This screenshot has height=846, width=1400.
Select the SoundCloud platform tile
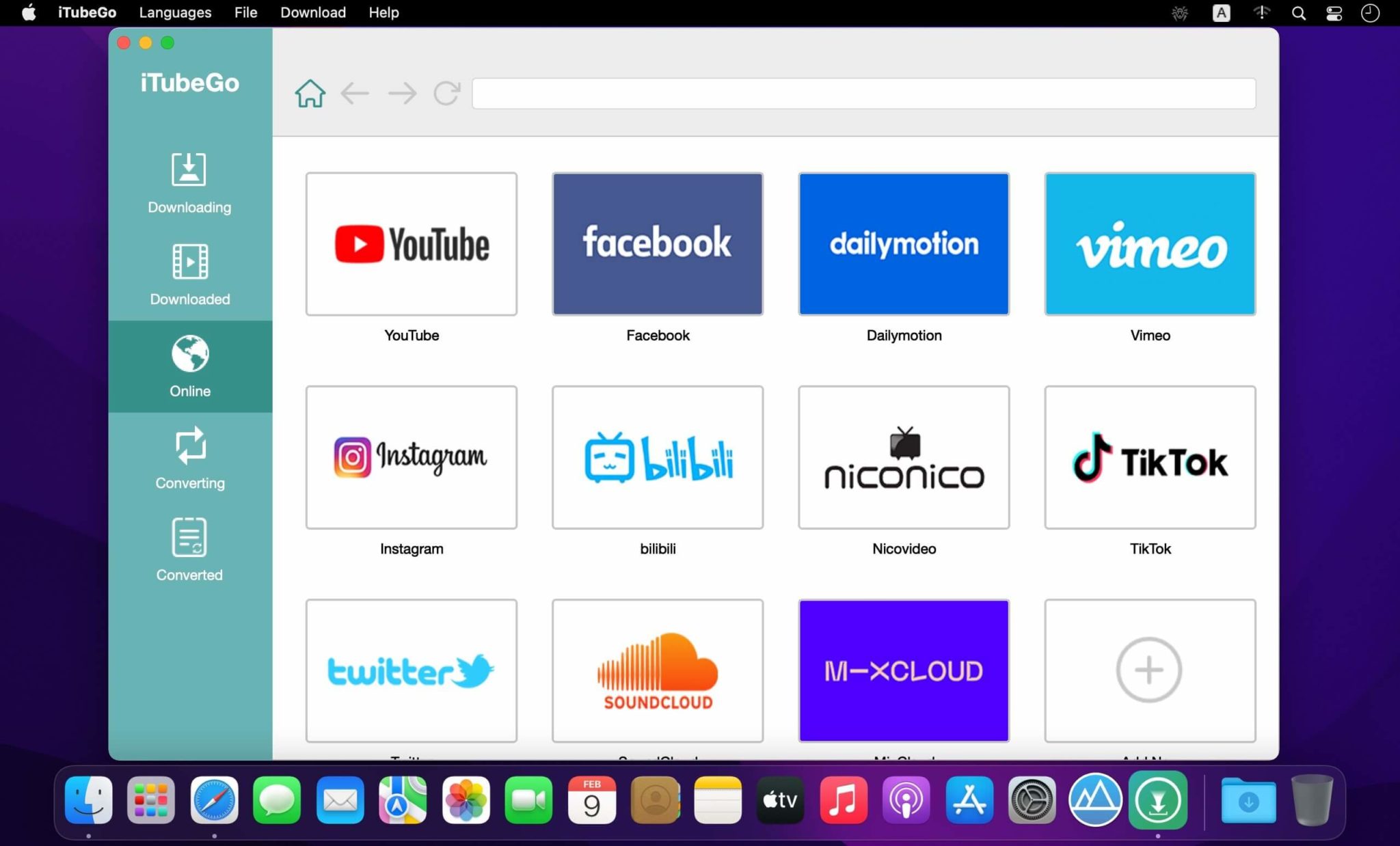[657, 671]
